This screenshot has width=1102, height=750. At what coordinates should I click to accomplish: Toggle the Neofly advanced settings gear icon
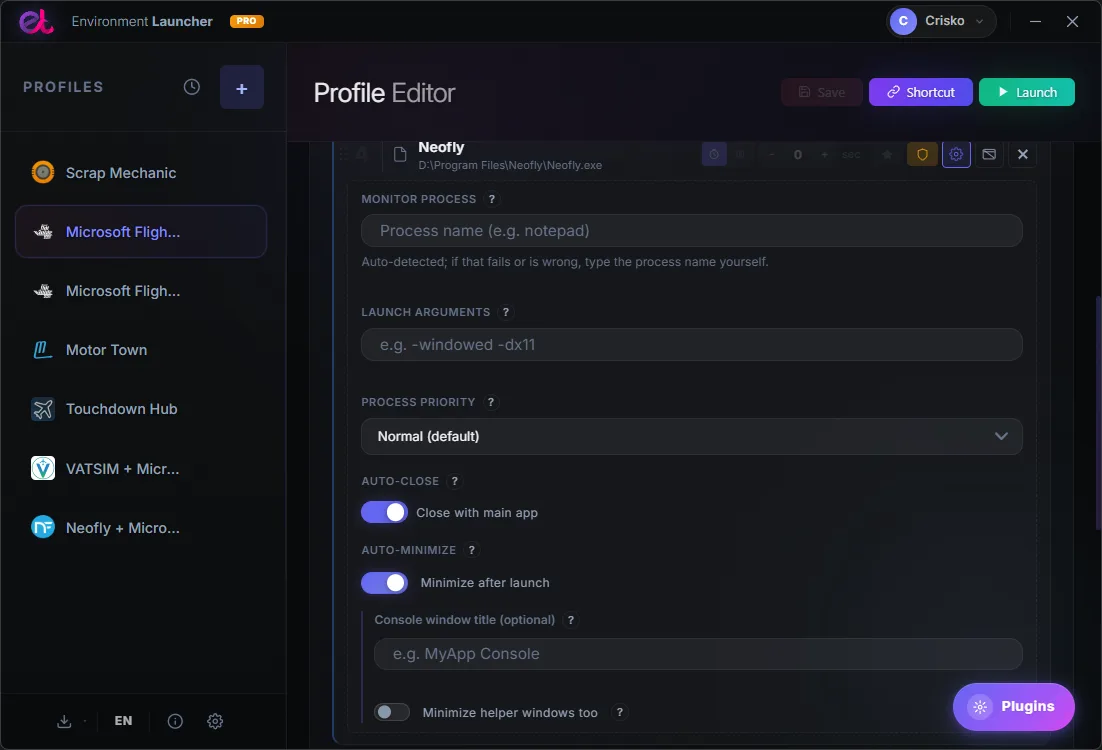point(956,154)
